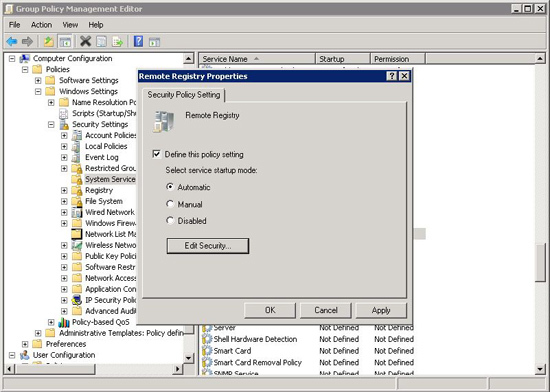The image size is (550, 392).
Task: Click the Wireless Network policies icon
Action: 77,245
